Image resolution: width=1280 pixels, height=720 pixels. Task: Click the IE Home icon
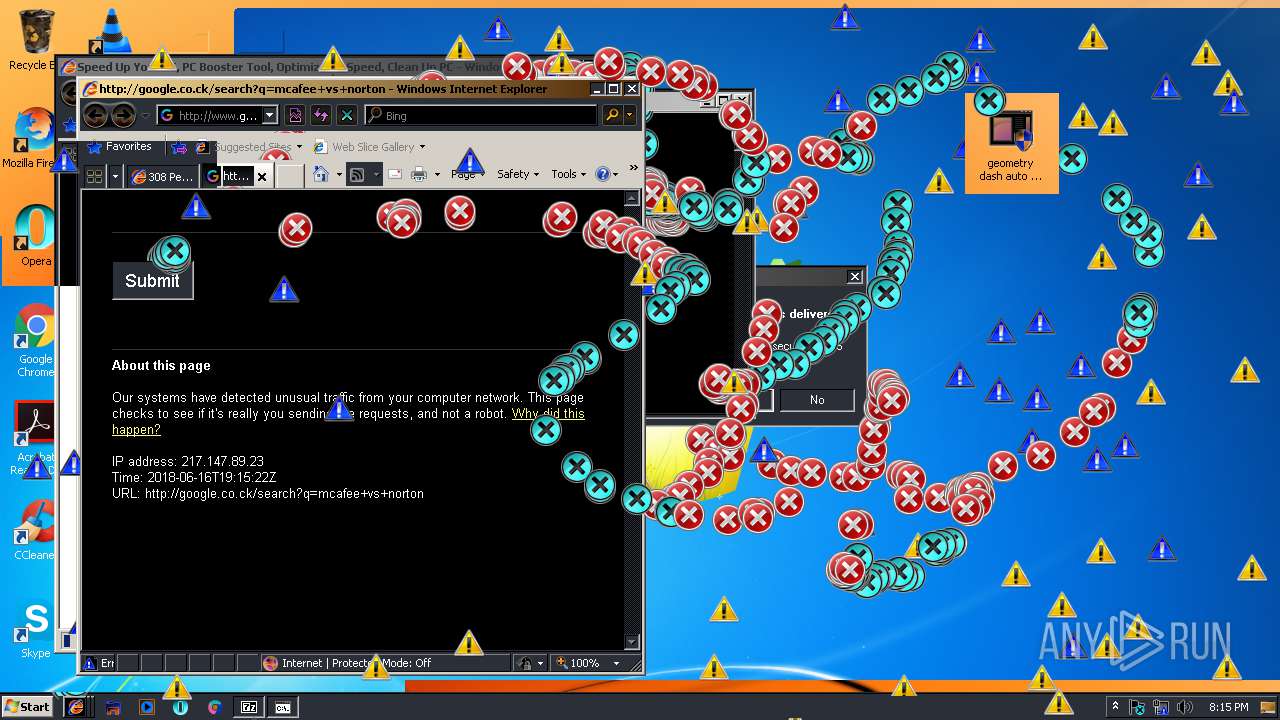tap(320, 174)
